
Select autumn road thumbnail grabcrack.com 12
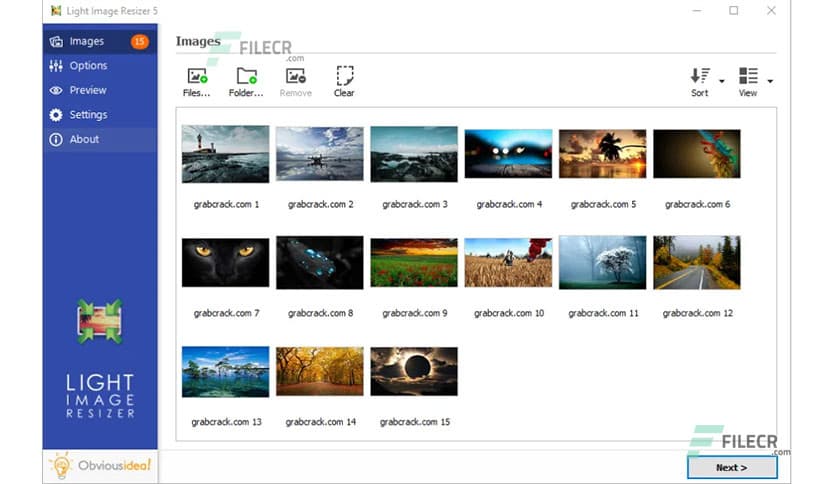(697, 263)
